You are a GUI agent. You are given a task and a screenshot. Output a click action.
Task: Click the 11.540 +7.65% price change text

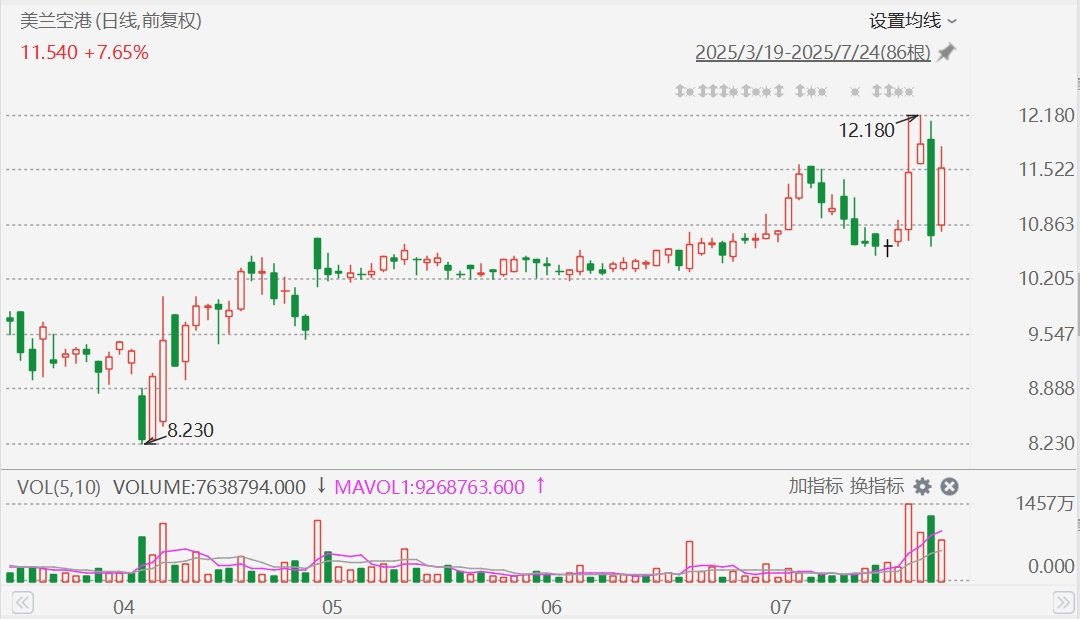[85, 52]
